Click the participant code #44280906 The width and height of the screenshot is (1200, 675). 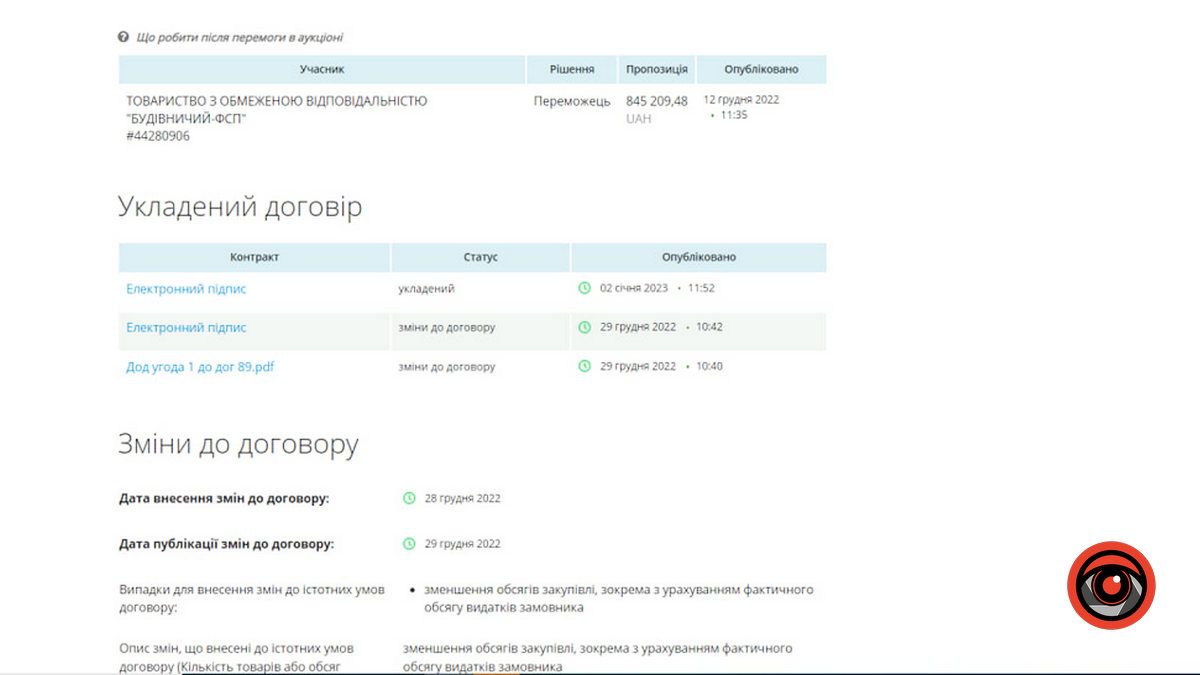(158, 136)
